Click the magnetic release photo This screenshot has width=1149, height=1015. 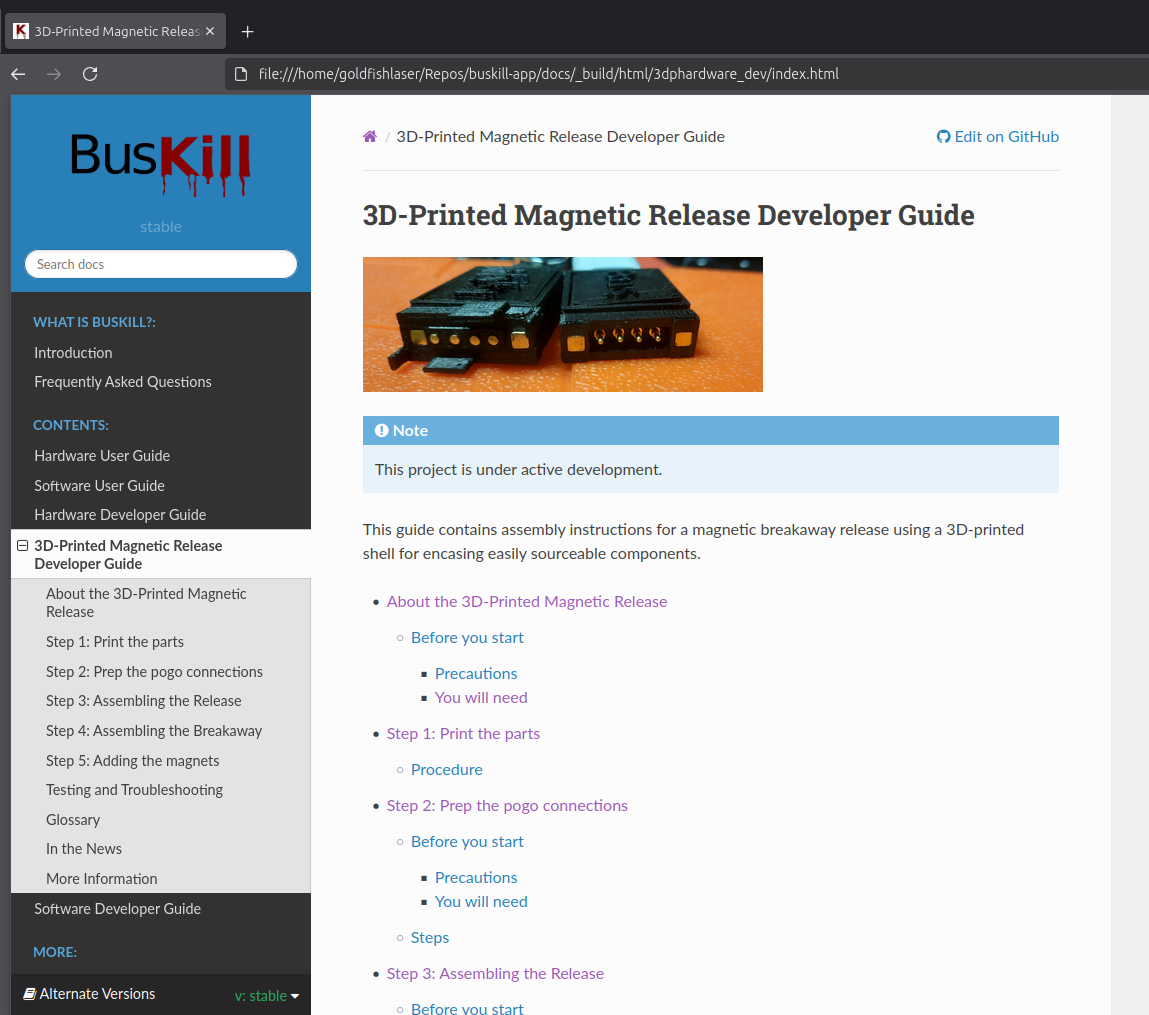tap(562, 324)
